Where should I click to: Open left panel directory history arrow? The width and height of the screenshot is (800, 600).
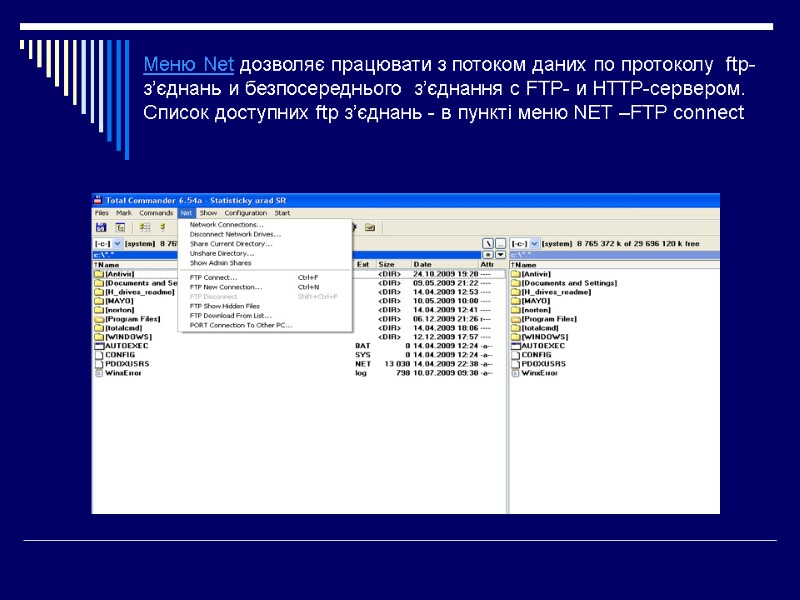click(501, 255)
